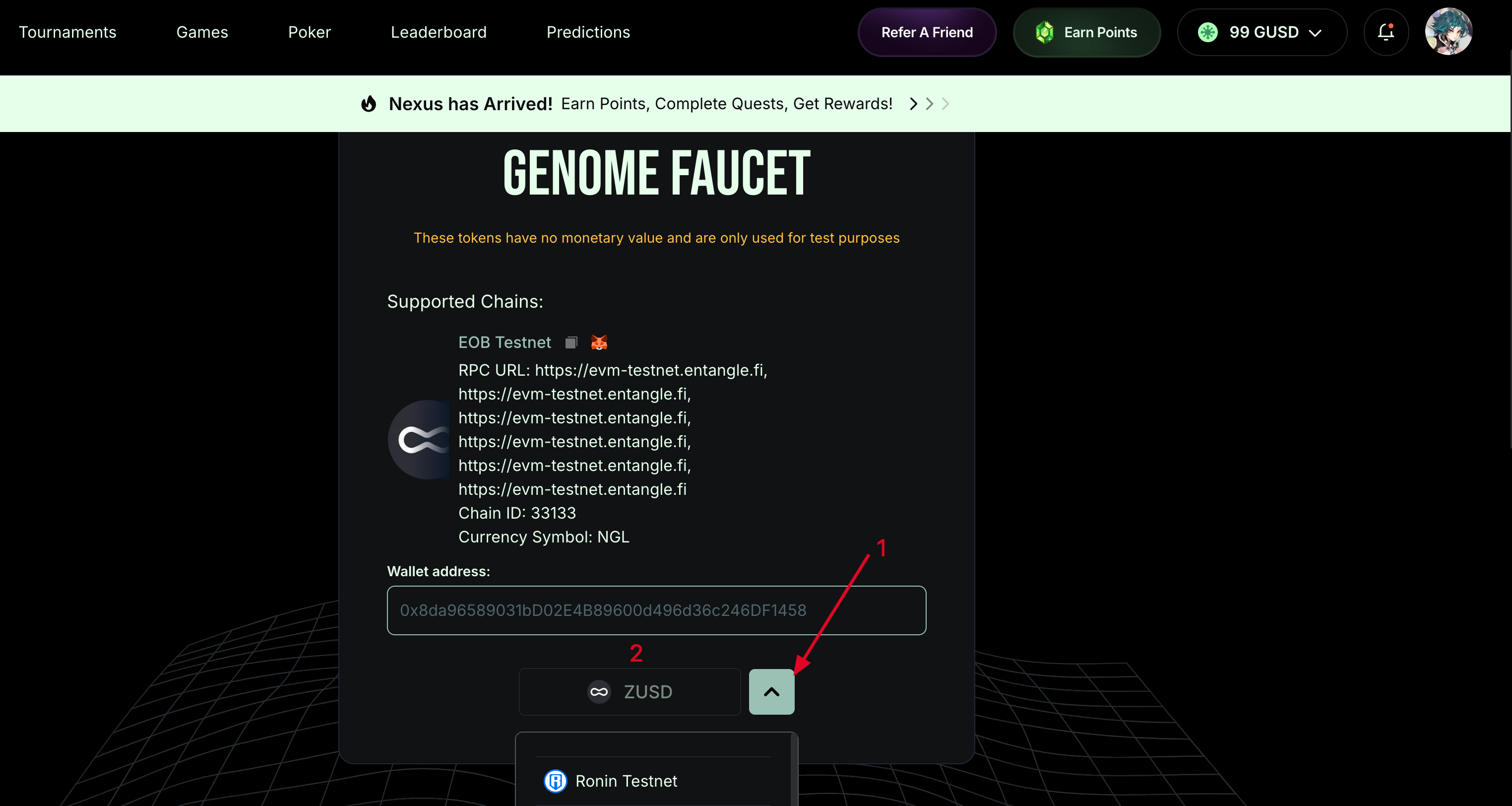1512x806 pixels.
Task: Click the Refer A Friend button
Action: click(926, 32)
